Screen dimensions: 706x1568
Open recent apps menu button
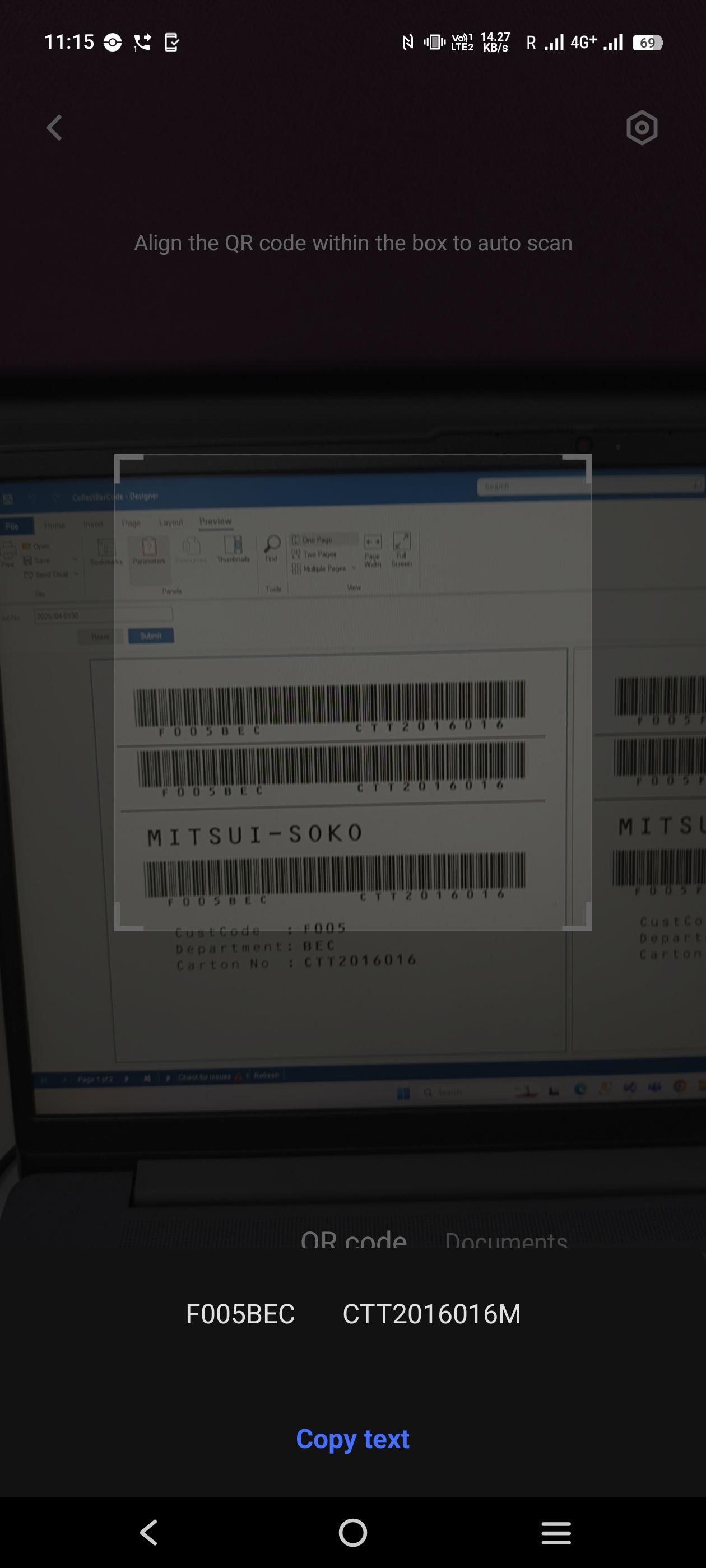click(556, 1533)
